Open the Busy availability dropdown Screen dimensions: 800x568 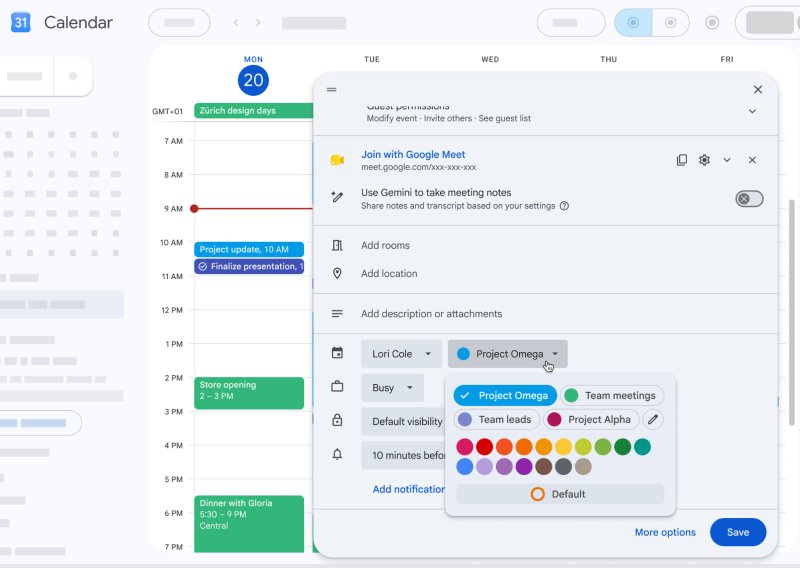[392, 387]
